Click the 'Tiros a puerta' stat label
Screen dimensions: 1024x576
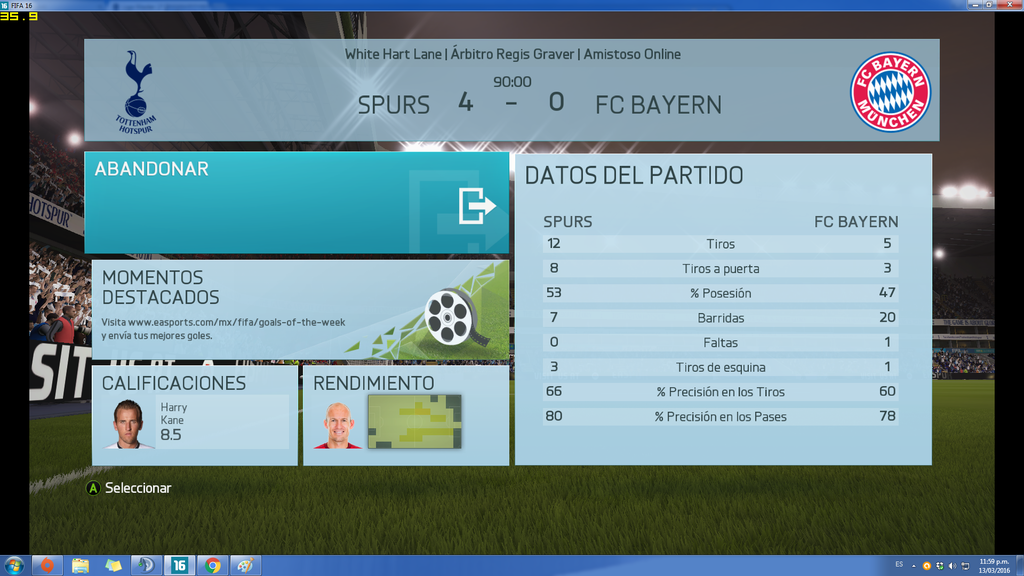(720, 268)
